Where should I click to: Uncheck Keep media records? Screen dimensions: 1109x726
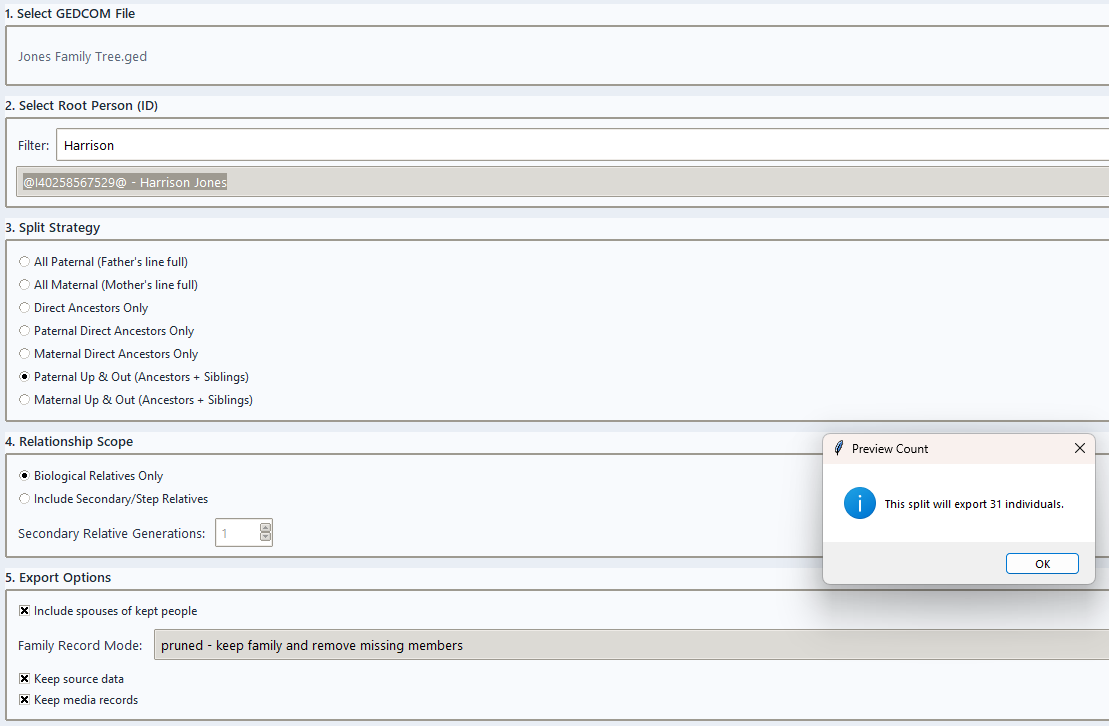25,700
